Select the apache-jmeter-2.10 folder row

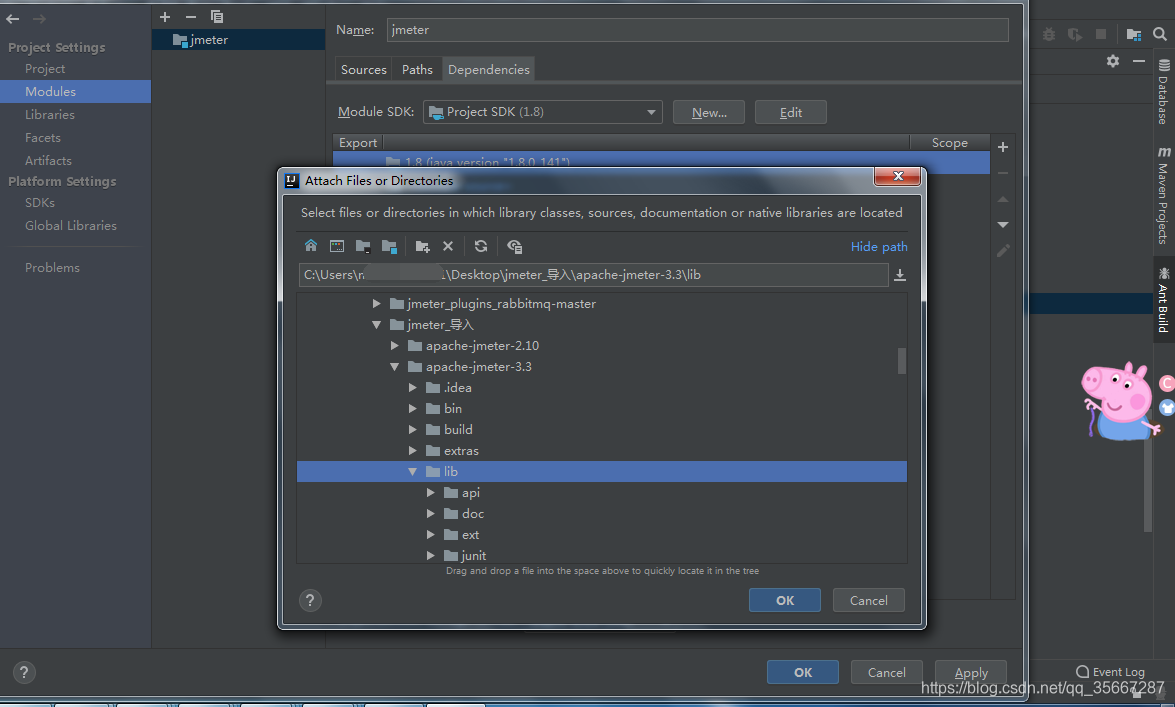pos(602,346)
